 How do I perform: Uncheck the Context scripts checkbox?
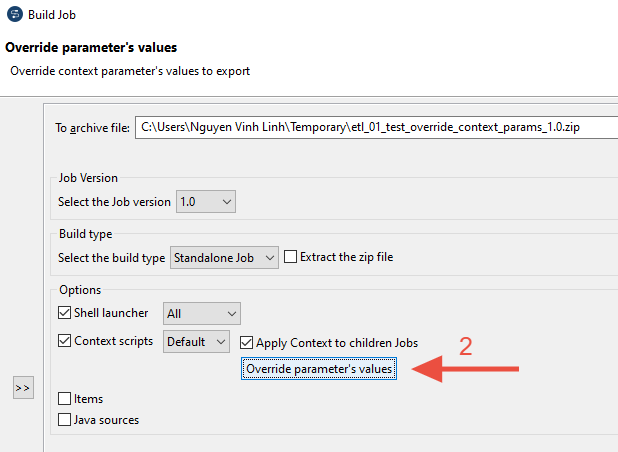pyautogui.click(x=65, y=340)
